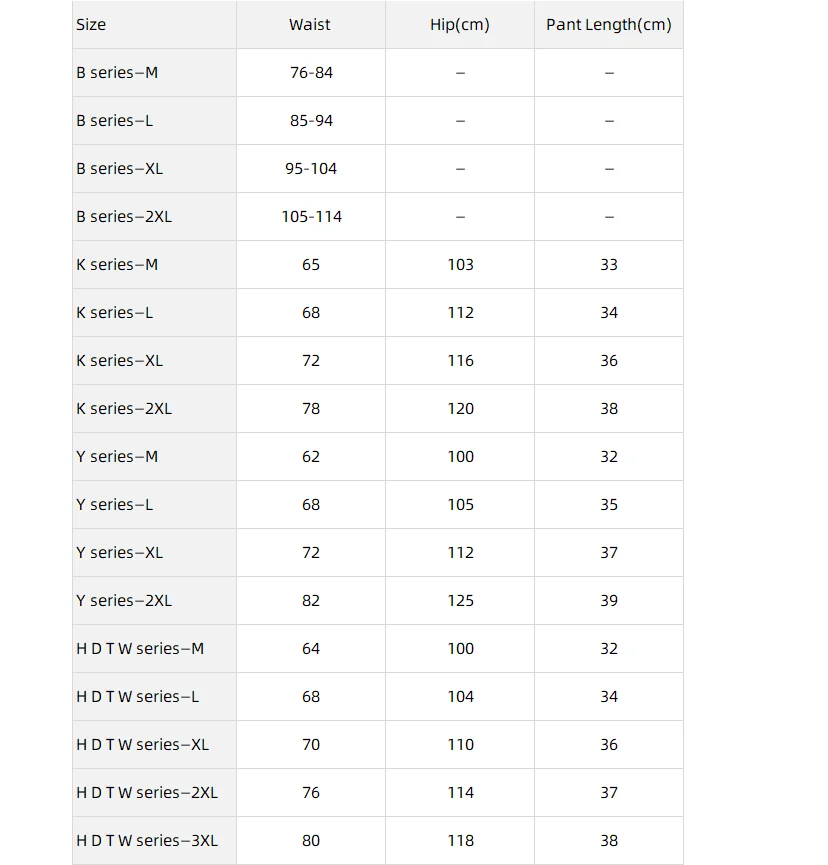Click the Waist column header
Viewport: 828px width, 865px height.
310,24
